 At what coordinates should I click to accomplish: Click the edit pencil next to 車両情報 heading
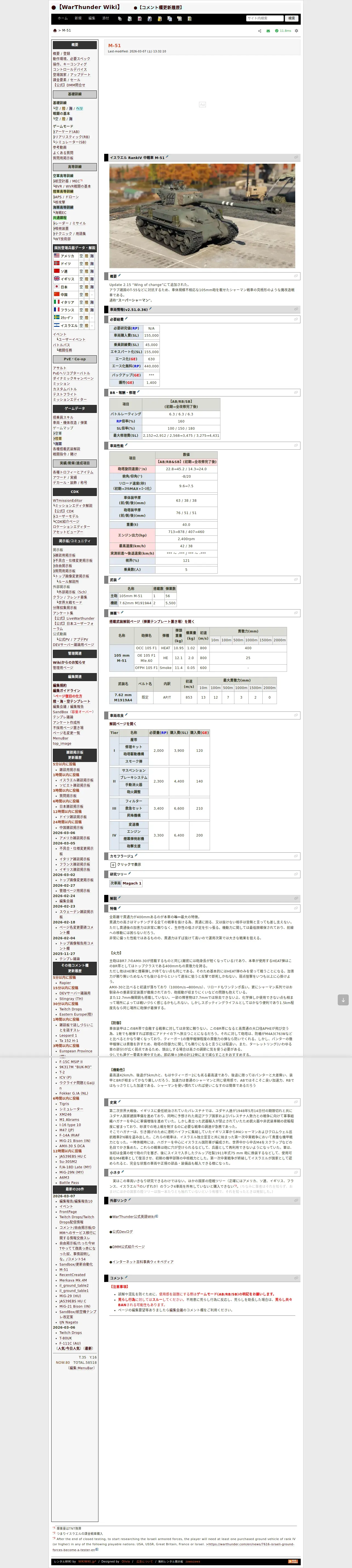coord(151,309)
